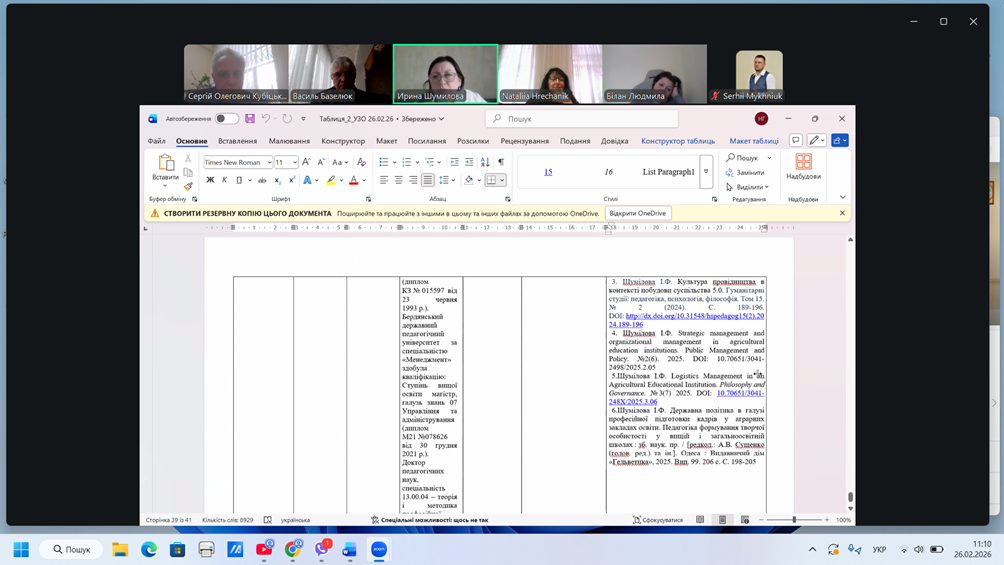This screenshot has height=565, width=1004.
Task: Click the purple Save icon in title bar
Action: [x=250, y=119]
